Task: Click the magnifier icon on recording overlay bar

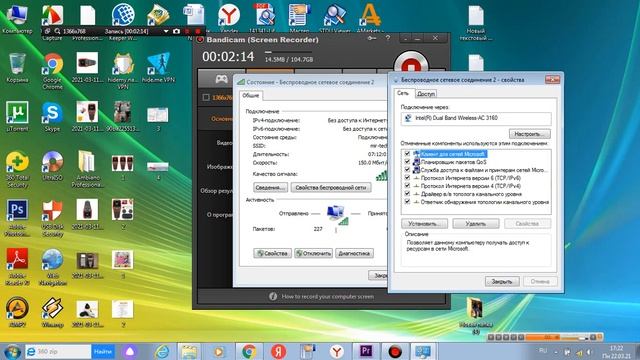Action: pyautogui.click(x=57, y=31)
